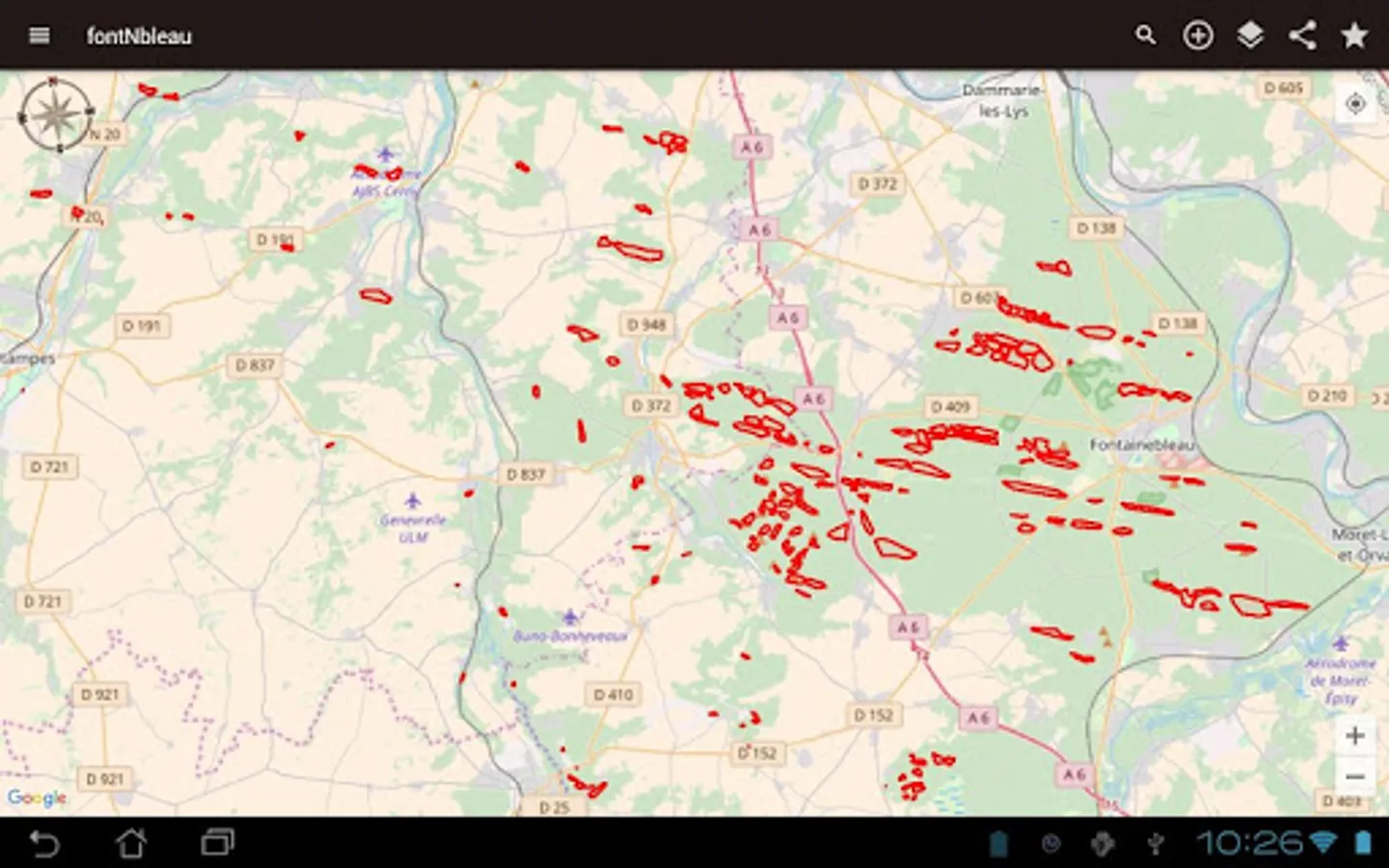
Task: Tap the D 948 road label
Action: coord(647,325)
